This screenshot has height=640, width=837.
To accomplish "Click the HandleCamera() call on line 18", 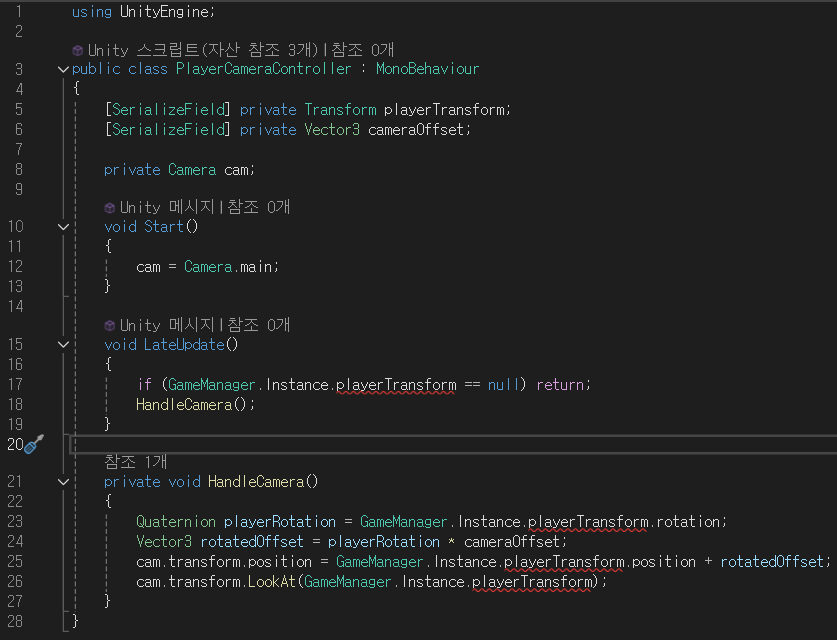I will tap(191, 404).
